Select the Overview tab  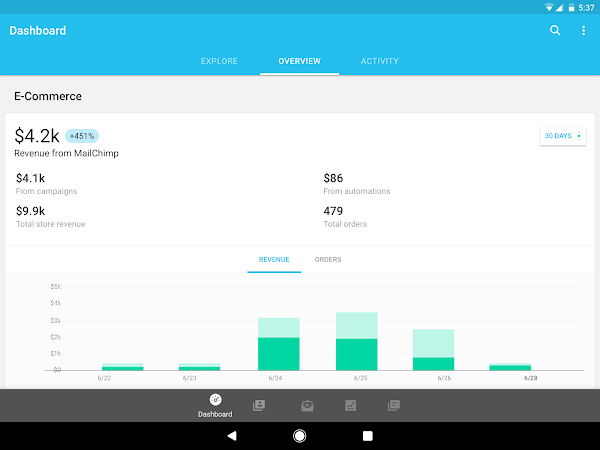pyautogui.click(x=300, y=61)
